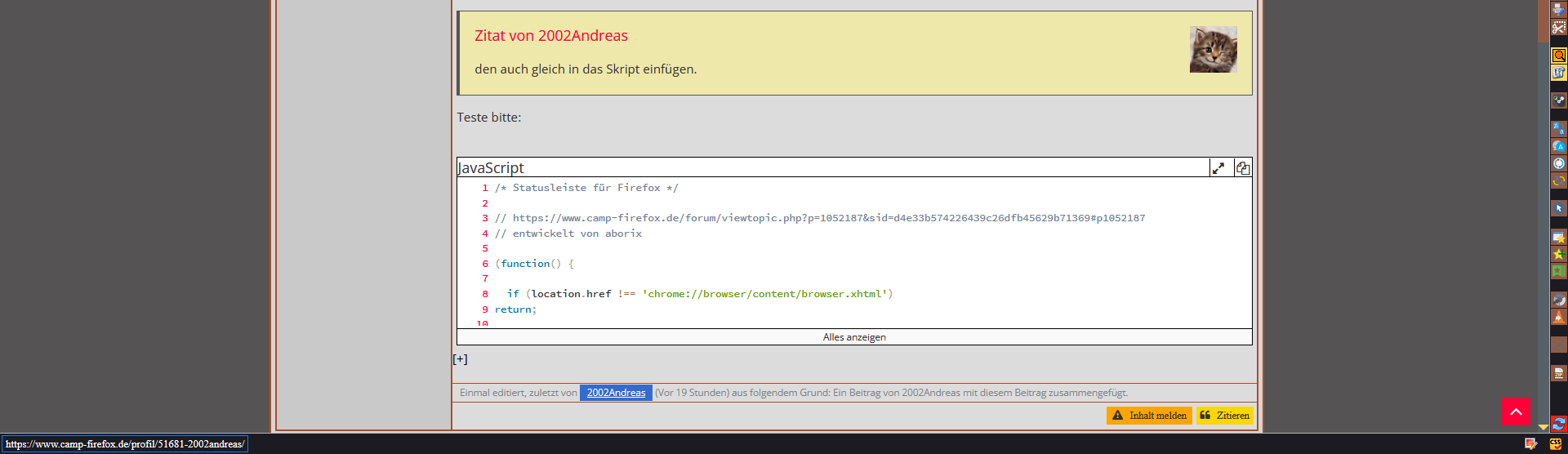Click the orange magnifier search icon
This screenshot has width=1568, height=454.
(x=1558, y=56)
